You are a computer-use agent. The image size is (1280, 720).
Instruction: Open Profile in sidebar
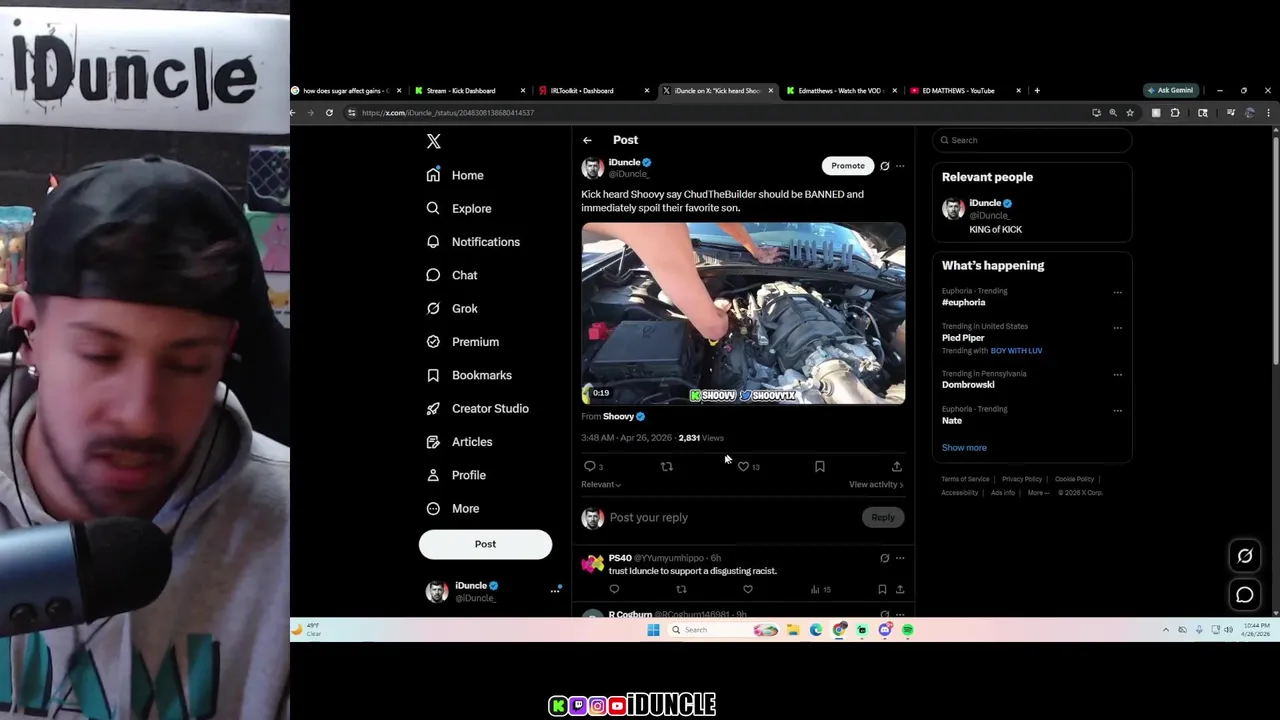[457, 475]
